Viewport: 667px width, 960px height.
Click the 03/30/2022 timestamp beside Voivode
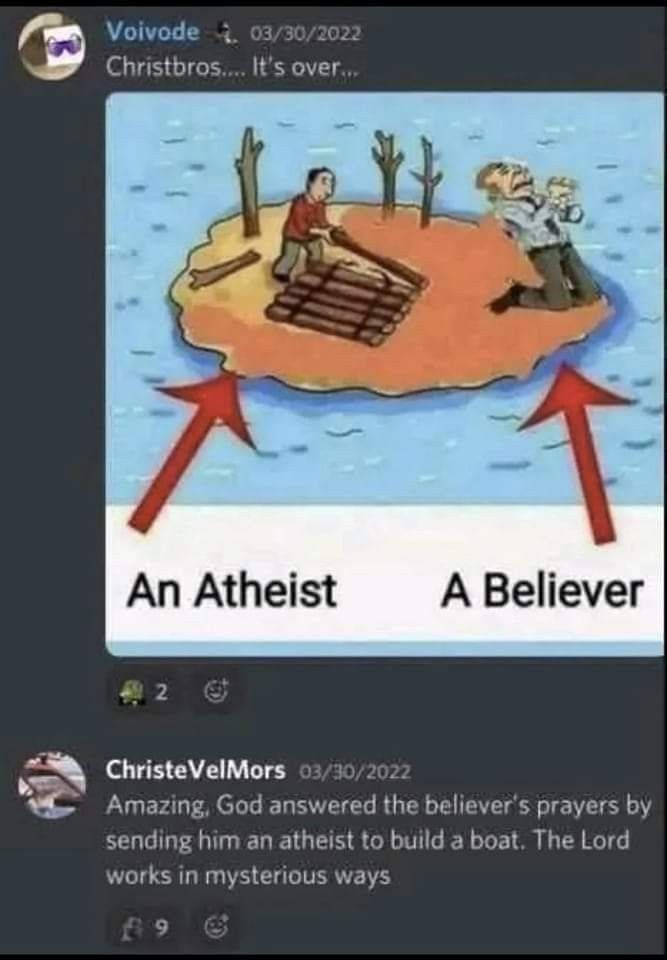pos(306,32)
